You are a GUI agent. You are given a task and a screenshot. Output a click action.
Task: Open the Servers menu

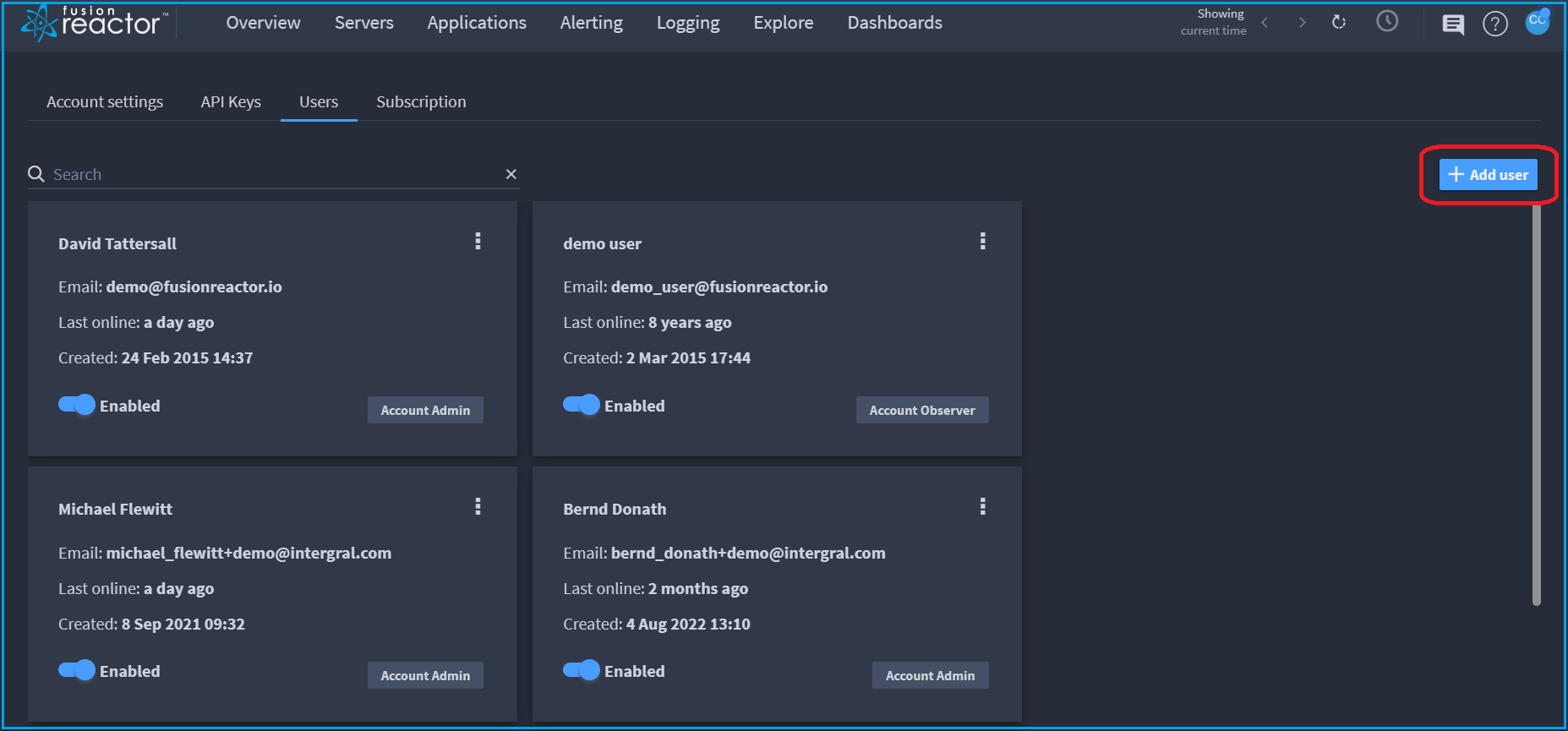(x=364, y=23)
